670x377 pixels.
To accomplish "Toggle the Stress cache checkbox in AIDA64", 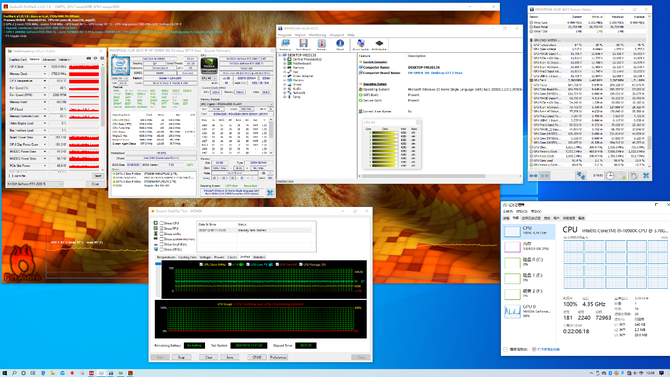I will pyautogui.click(x=162, y=234).
